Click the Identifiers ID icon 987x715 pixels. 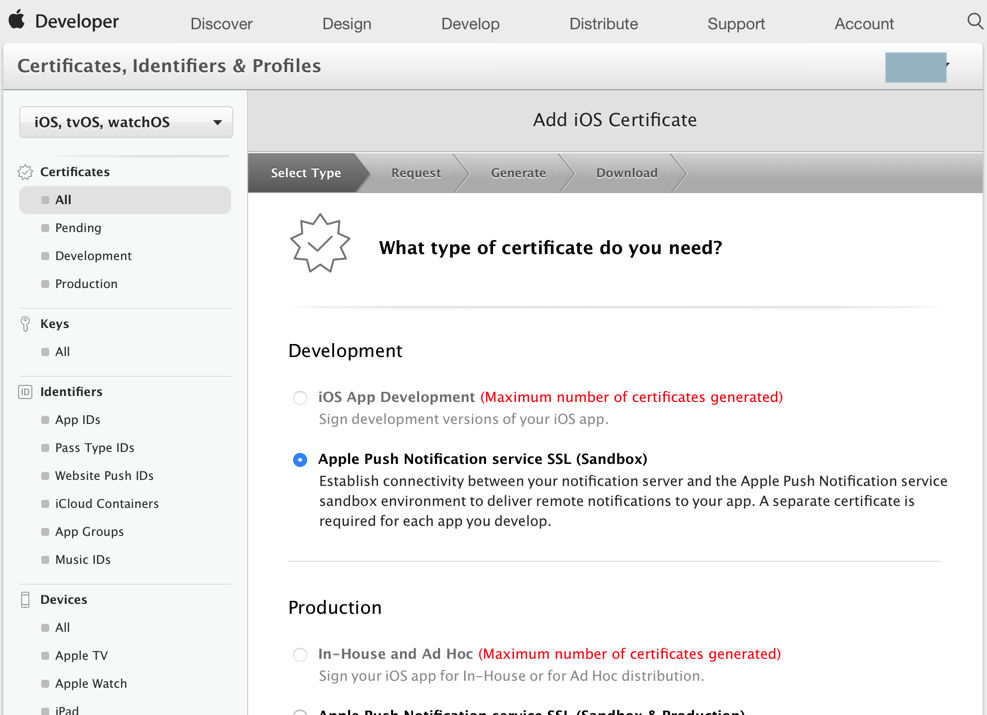(25, 392)
